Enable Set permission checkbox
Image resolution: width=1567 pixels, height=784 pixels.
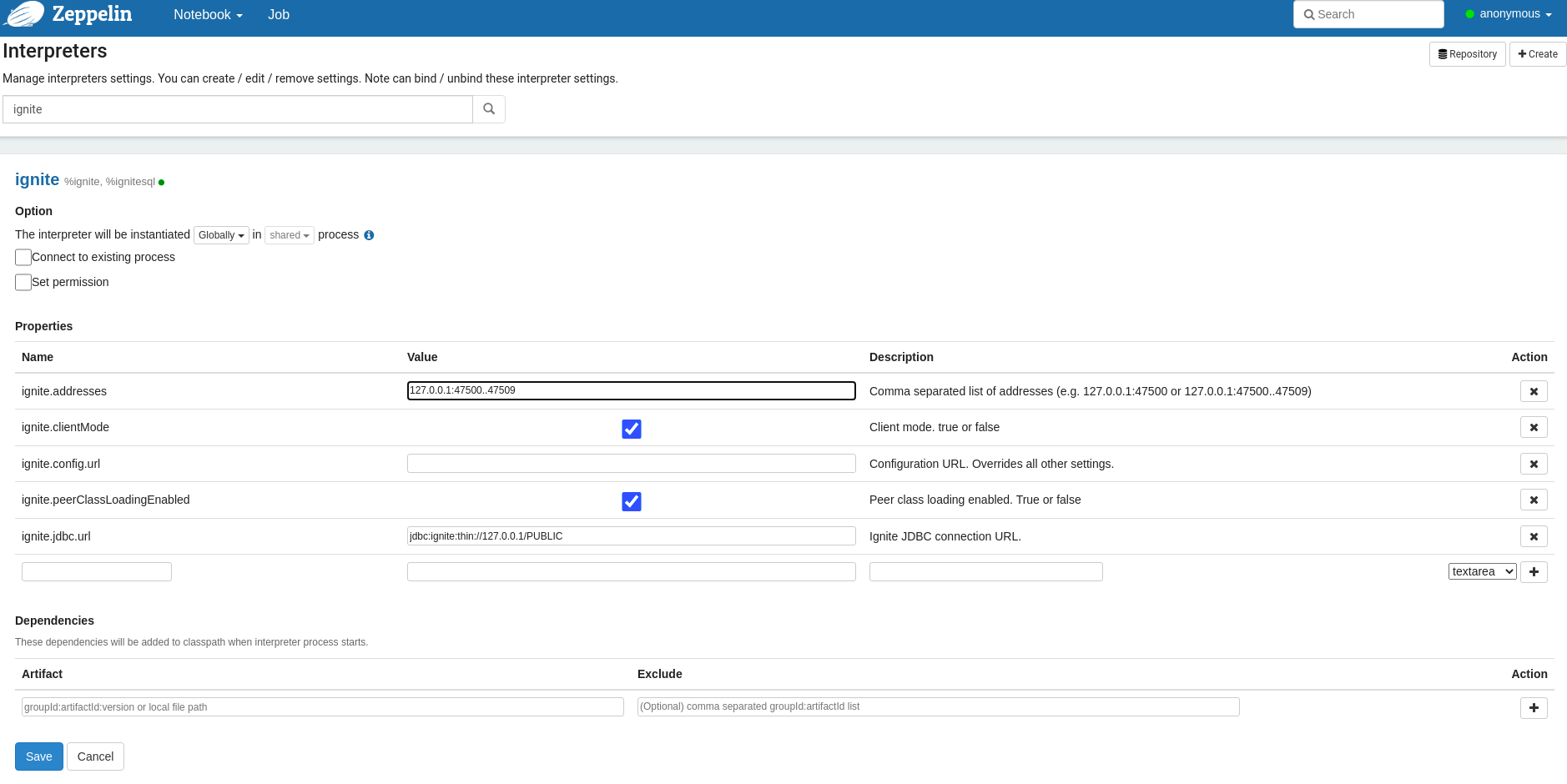(23, 282)
